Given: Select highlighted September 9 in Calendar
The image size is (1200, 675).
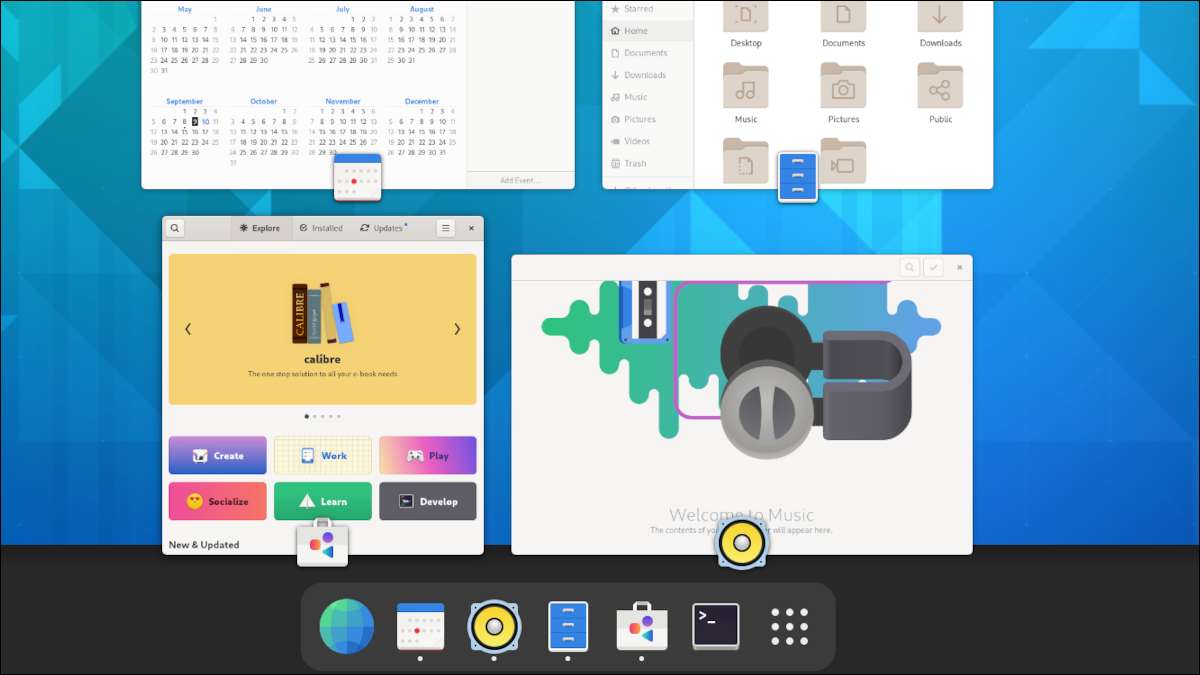Looking at the screenshot, I should click(x=195, y=121).
